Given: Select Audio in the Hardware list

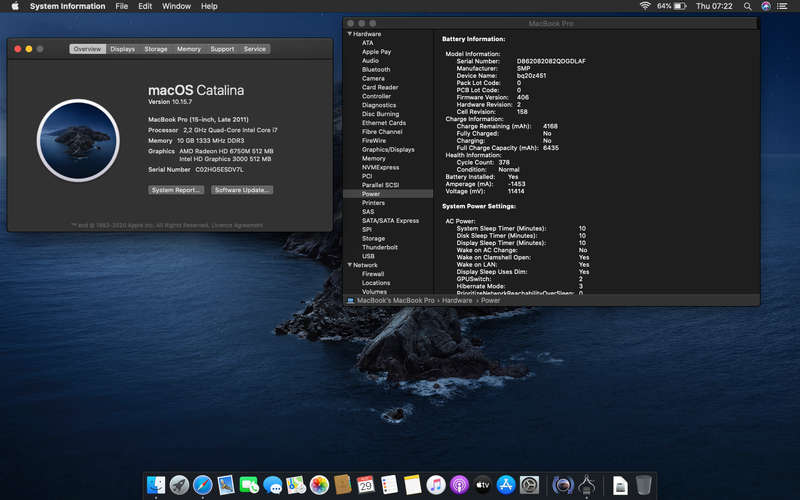Looking at the screenshot, I should 370,61.
